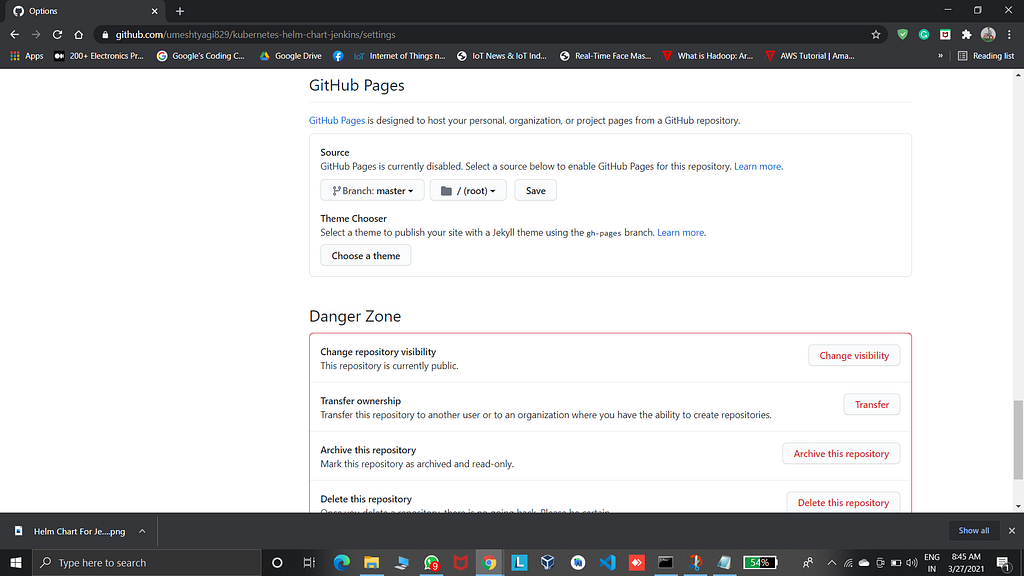Open McAfee from the taskbar
Screen dimensions: 1024x576
[460, 562]
